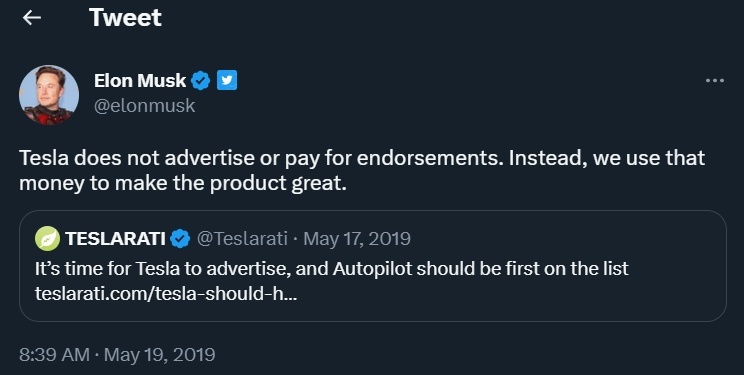Click the green Teslarati logo avatar
Screen dimensions: 744x375
click(x=47, y=238)
